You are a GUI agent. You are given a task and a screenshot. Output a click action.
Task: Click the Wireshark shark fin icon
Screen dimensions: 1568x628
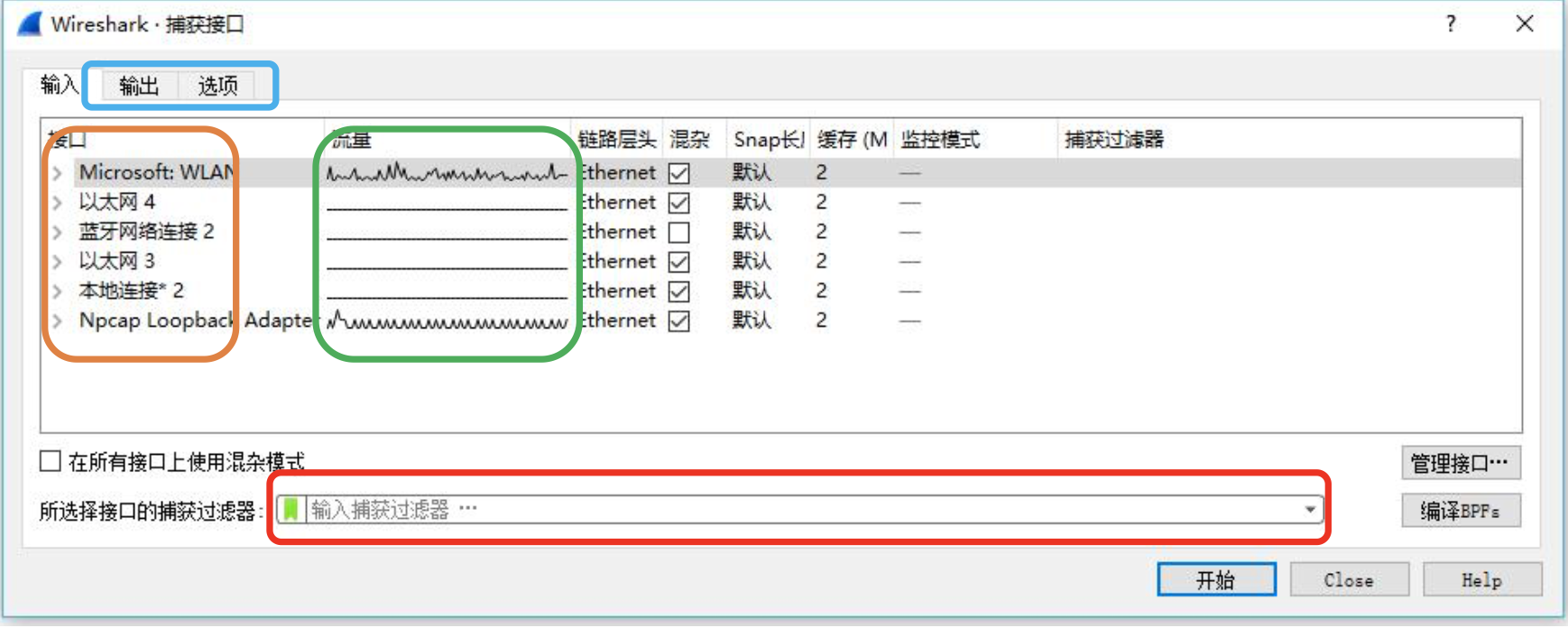point(30,23)
